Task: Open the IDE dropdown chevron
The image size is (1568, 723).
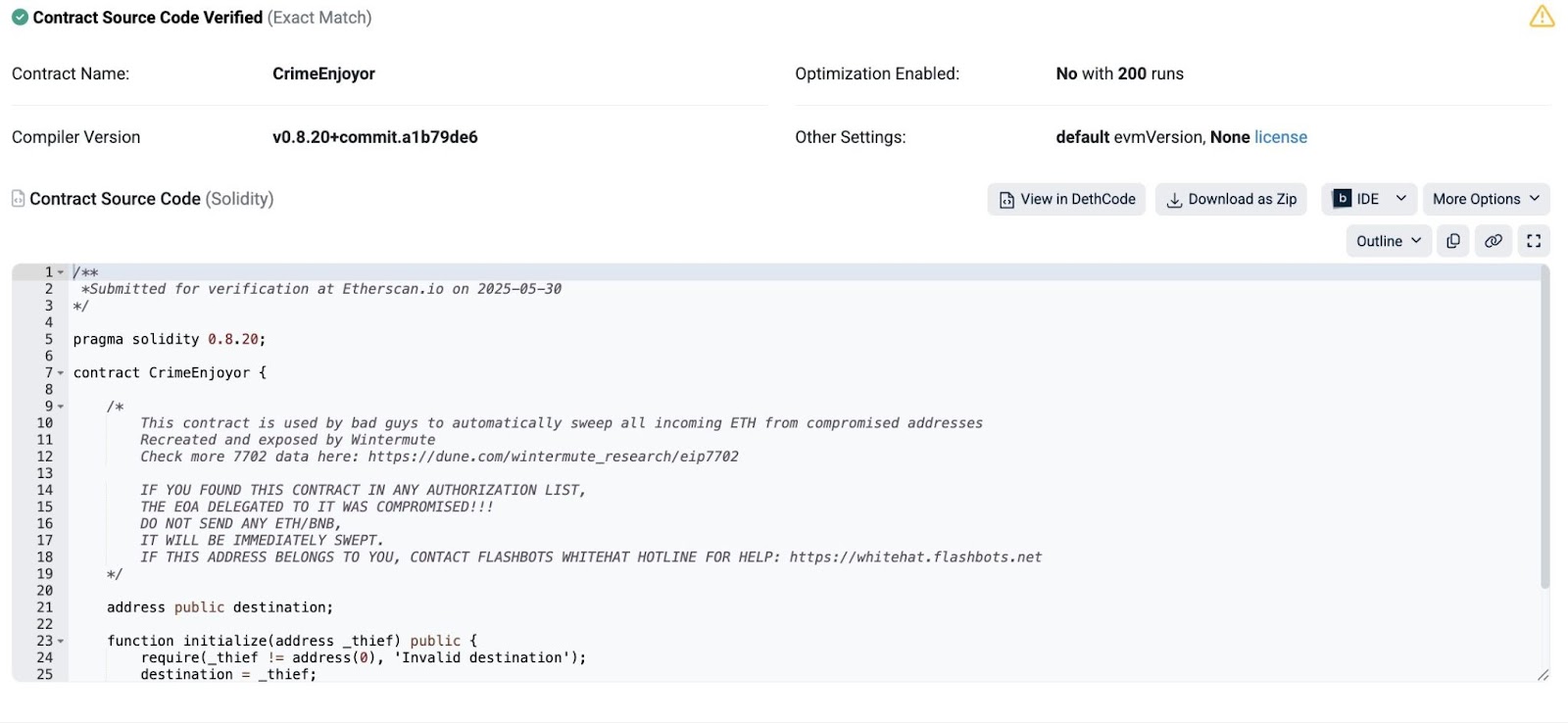Action: (1401, 199)
